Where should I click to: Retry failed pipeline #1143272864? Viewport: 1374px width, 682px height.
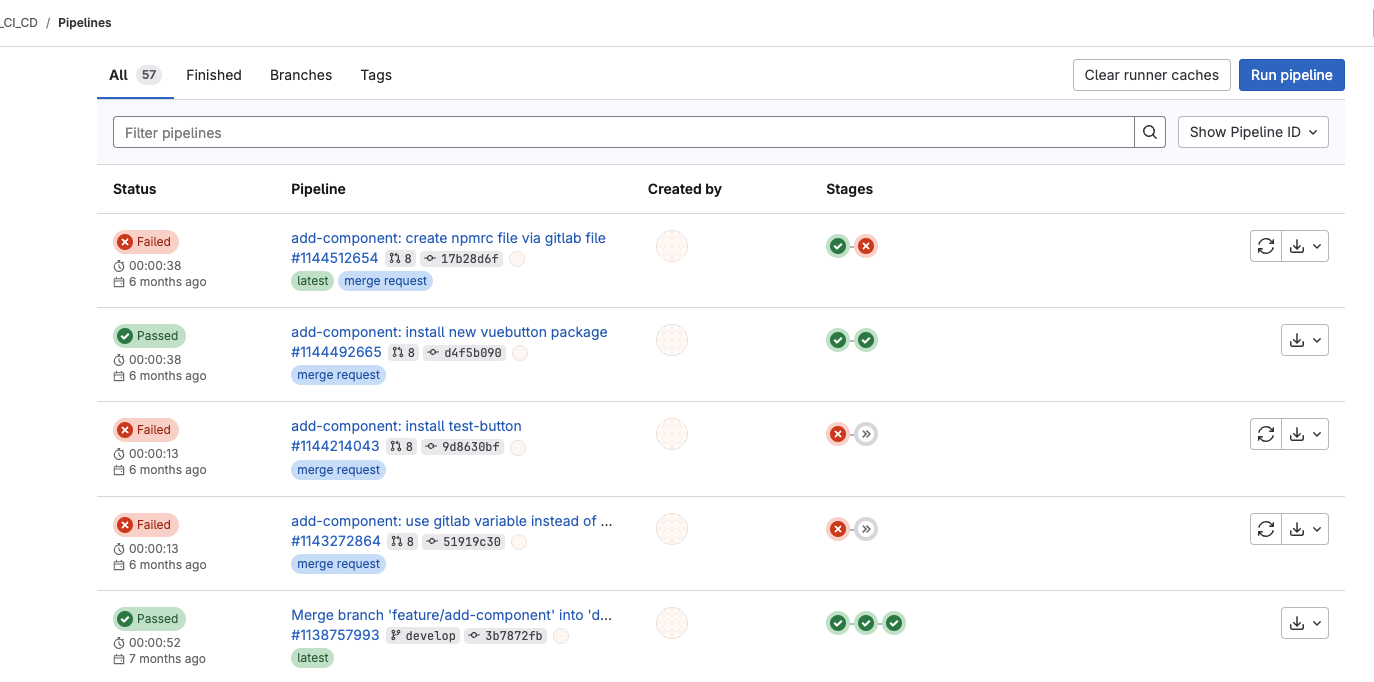click(x=1266, y=529)
